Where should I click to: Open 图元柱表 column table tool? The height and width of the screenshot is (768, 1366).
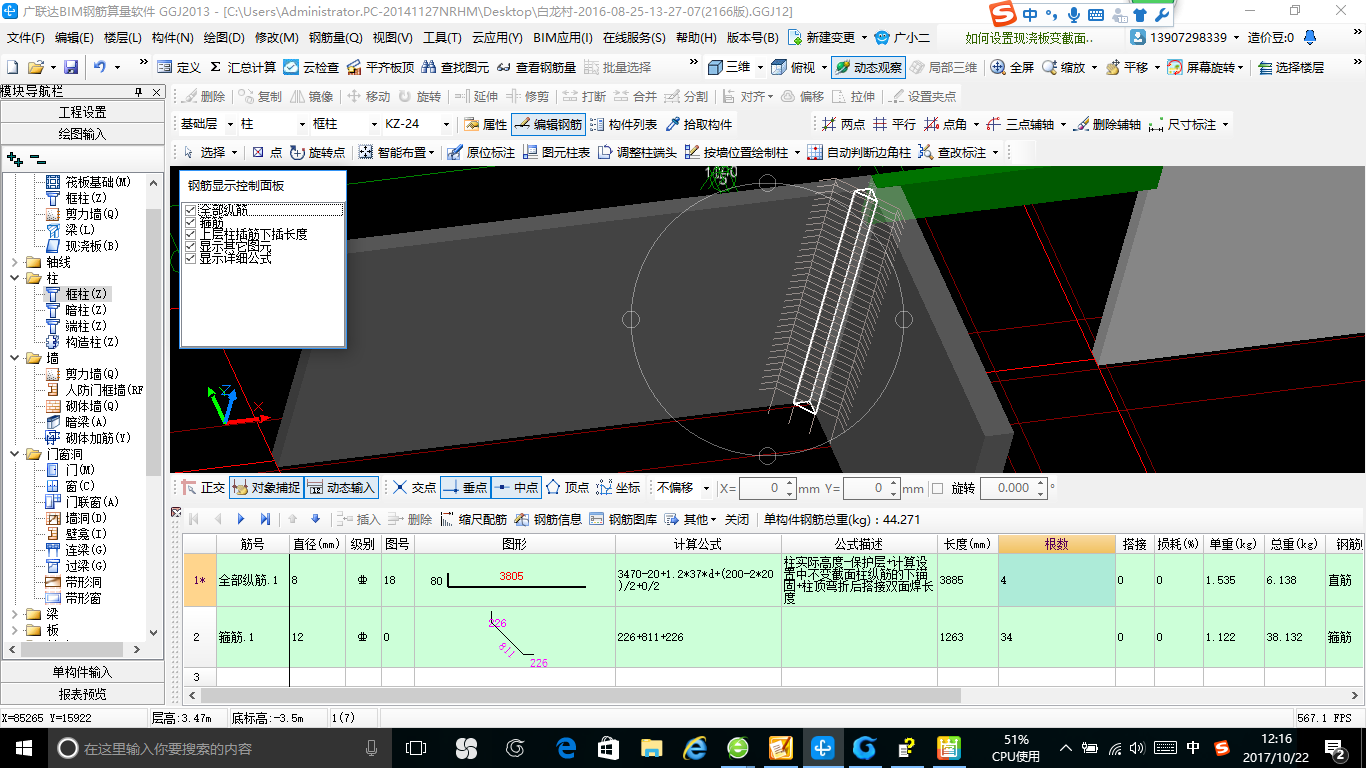556,153
